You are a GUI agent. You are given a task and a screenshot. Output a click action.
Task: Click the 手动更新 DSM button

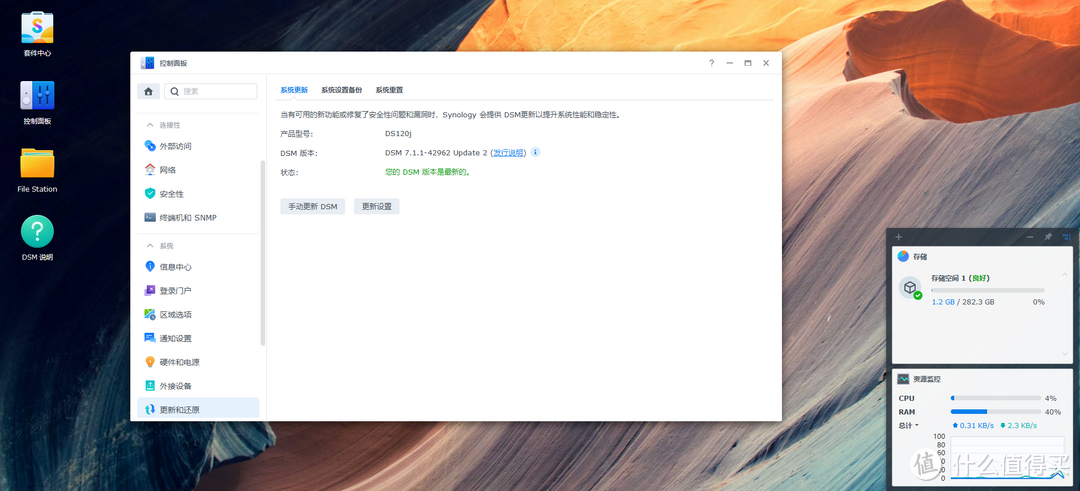(x=313, y=207)
